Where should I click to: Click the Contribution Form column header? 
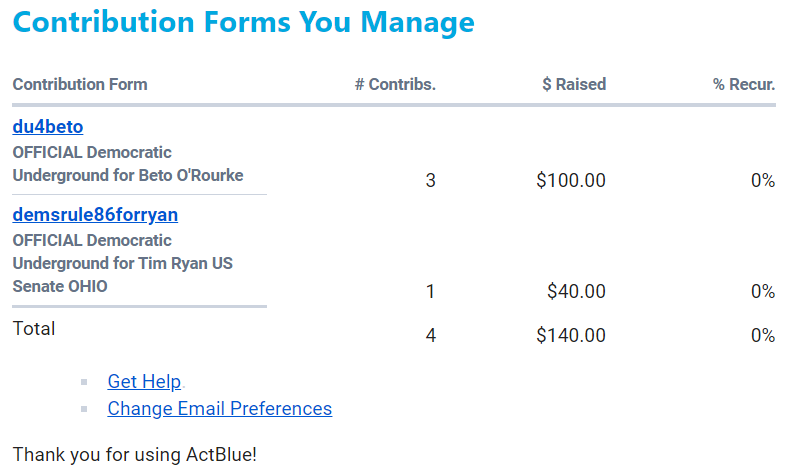point(80,84)
